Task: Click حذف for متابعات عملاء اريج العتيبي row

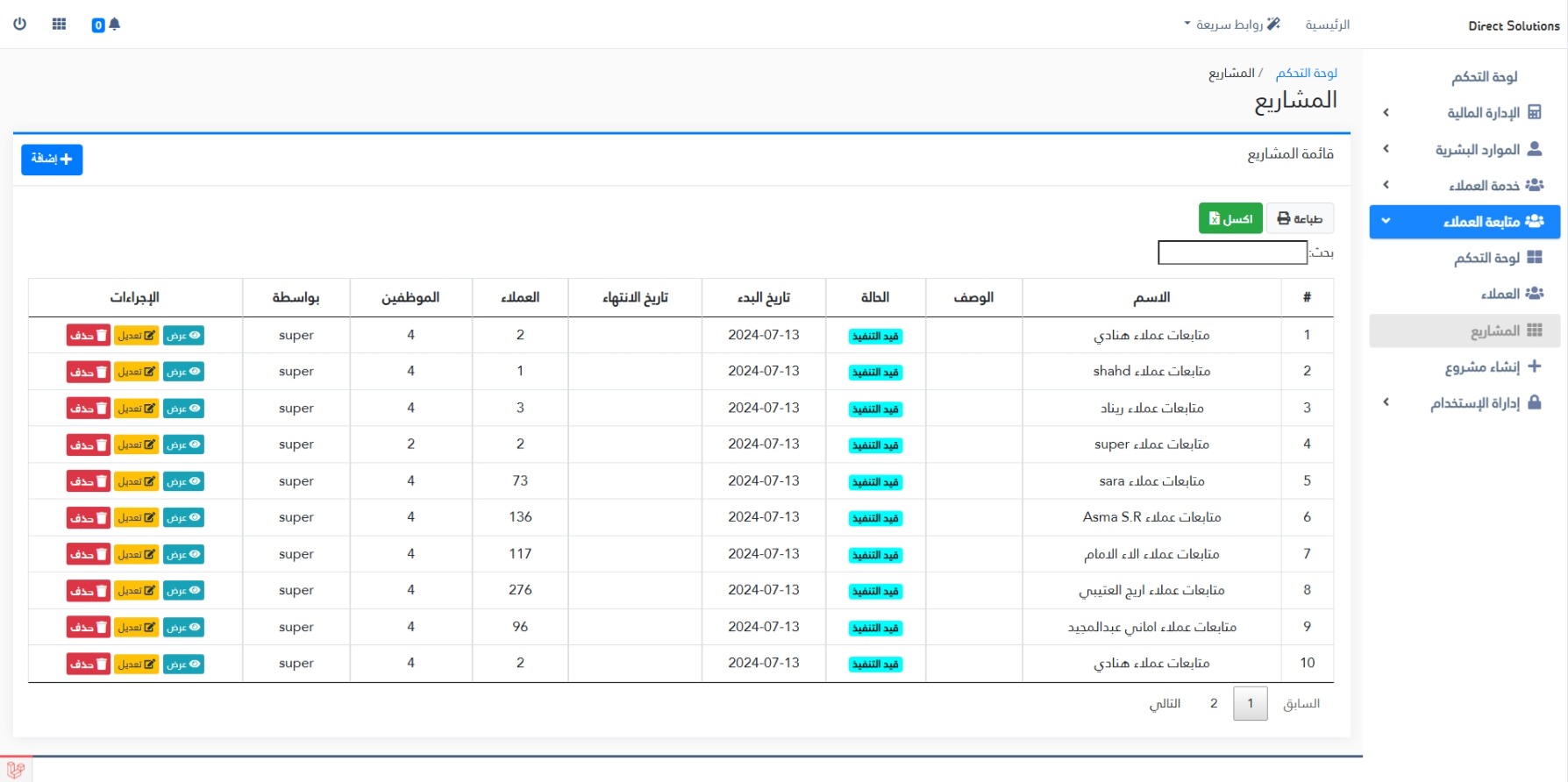Action: [88, 591]
